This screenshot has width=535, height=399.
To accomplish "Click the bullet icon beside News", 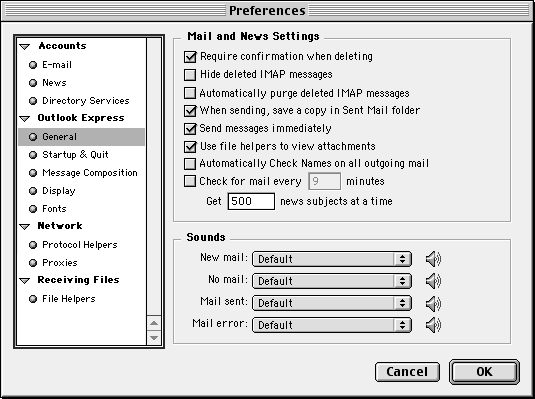I will point(33,83).
